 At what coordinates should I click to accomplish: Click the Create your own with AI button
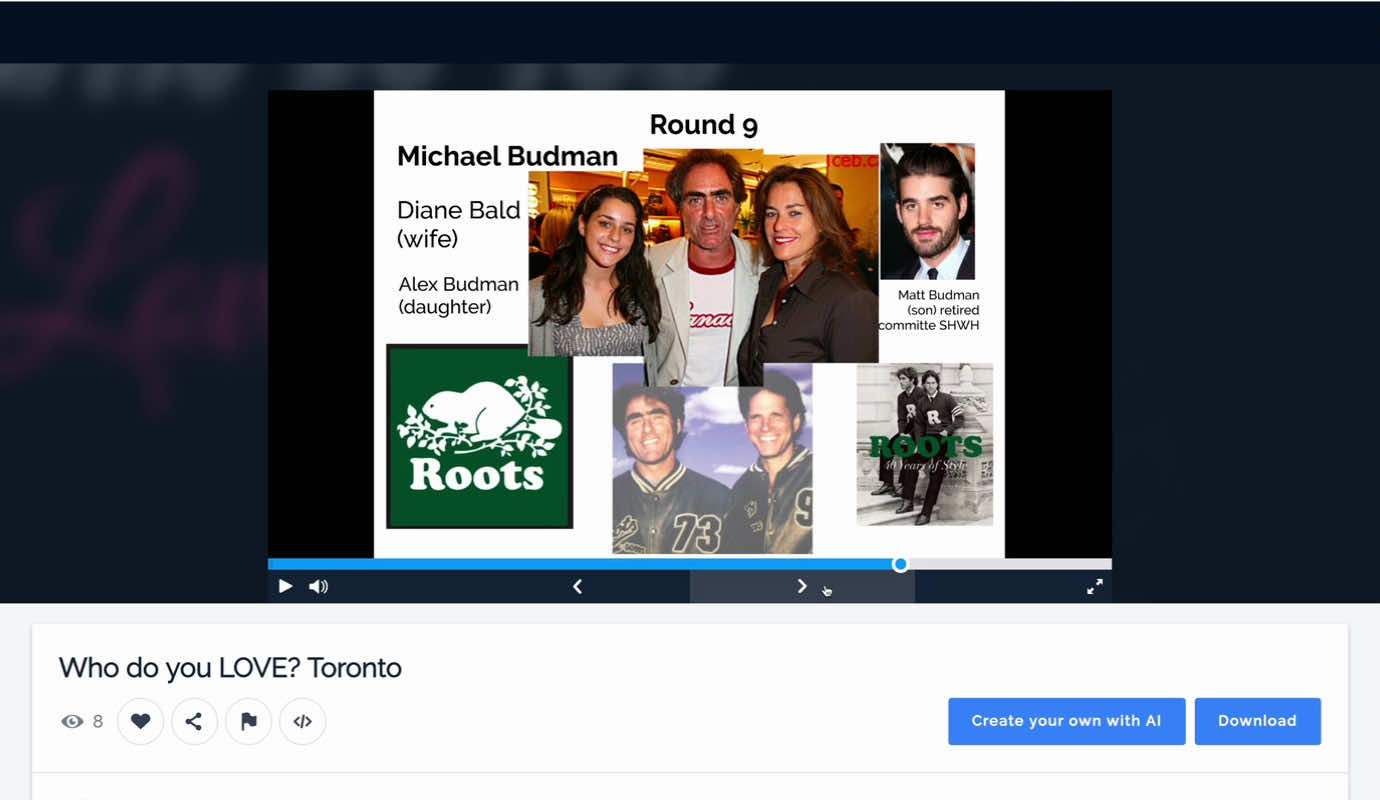click(1066, 721)
